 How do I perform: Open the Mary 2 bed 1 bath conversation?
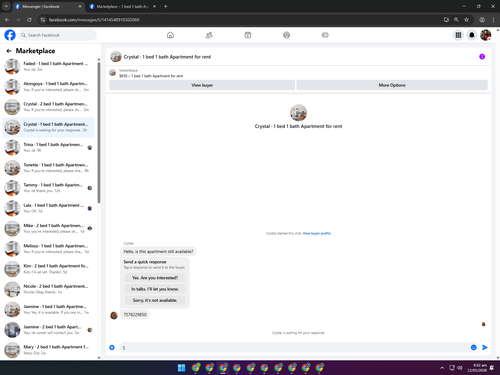click(49, 350)
